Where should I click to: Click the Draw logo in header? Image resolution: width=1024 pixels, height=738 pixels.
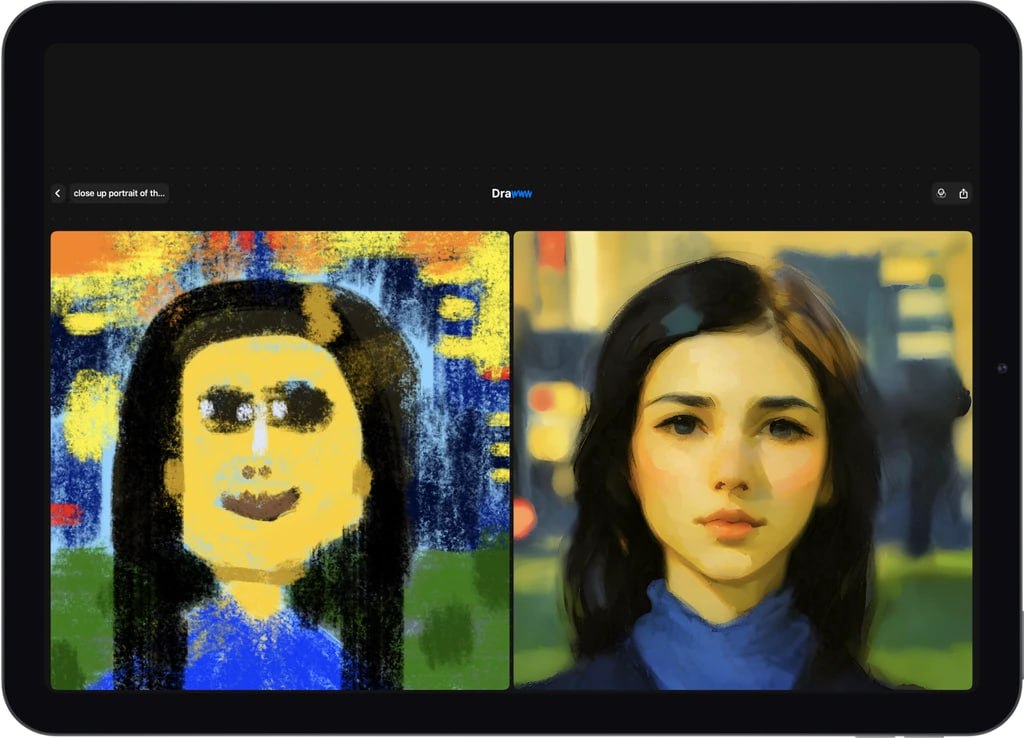click(x=512, y=193)
